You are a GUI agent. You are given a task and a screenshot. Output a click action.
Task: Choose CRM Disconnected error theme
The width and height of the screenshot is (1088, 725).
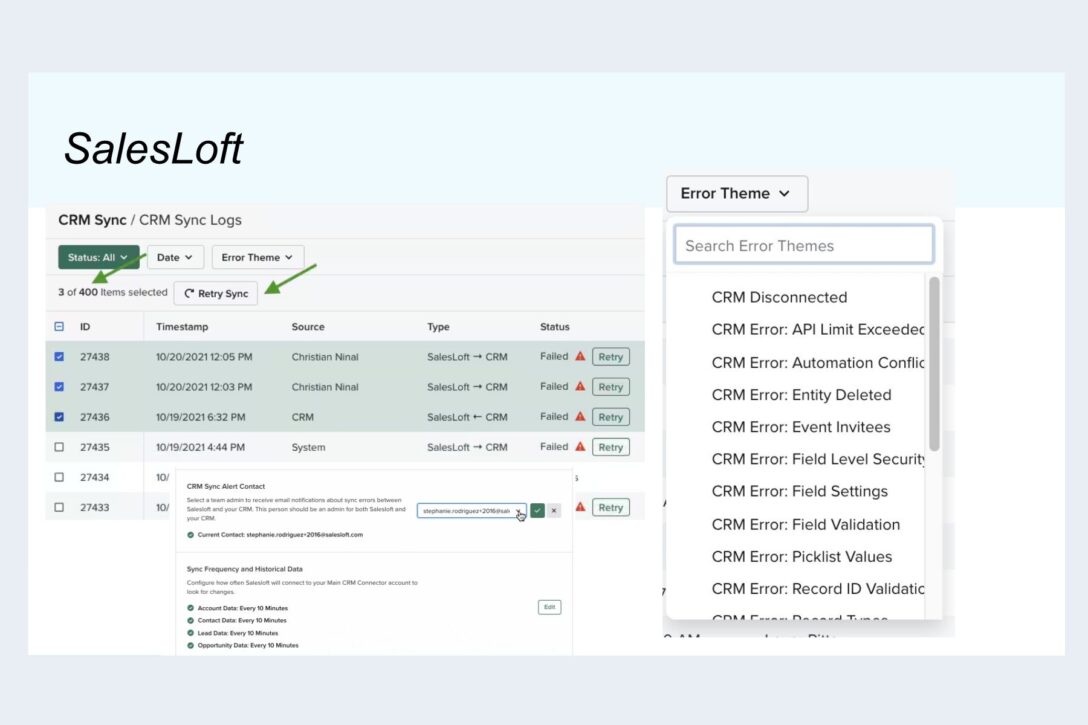(x=779, y=297)
